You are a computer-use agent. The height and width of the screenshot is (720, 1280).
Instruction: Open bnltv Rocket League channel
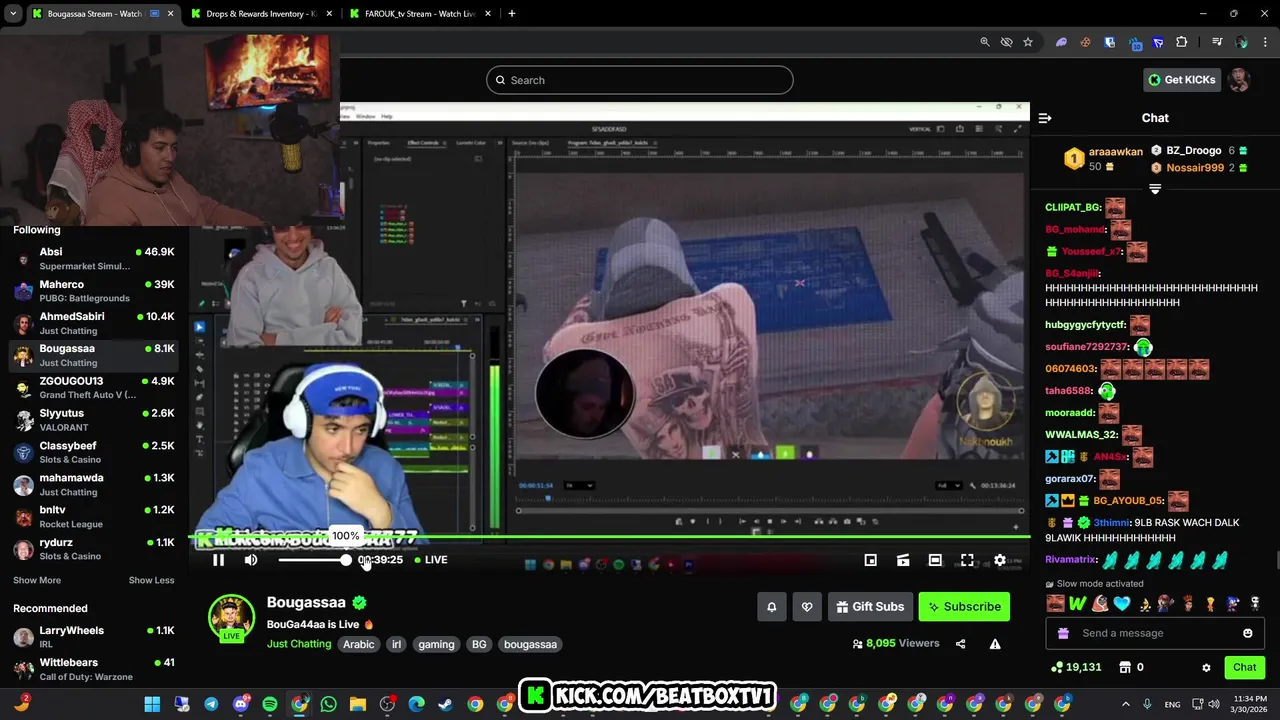94,516
